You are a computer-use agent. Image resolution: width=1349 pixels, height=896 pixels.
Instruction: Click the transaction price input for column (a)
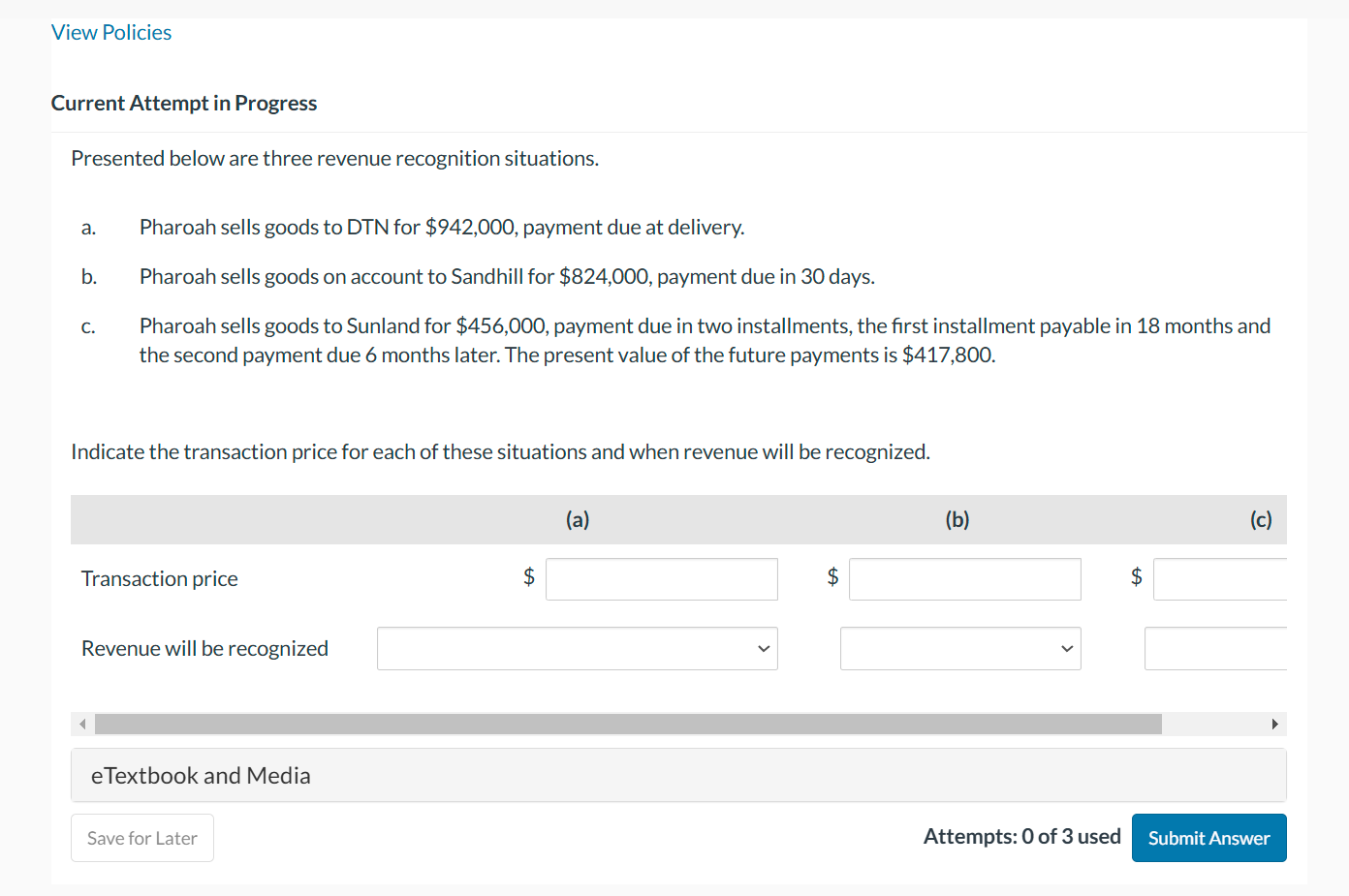tap(661, 578)
